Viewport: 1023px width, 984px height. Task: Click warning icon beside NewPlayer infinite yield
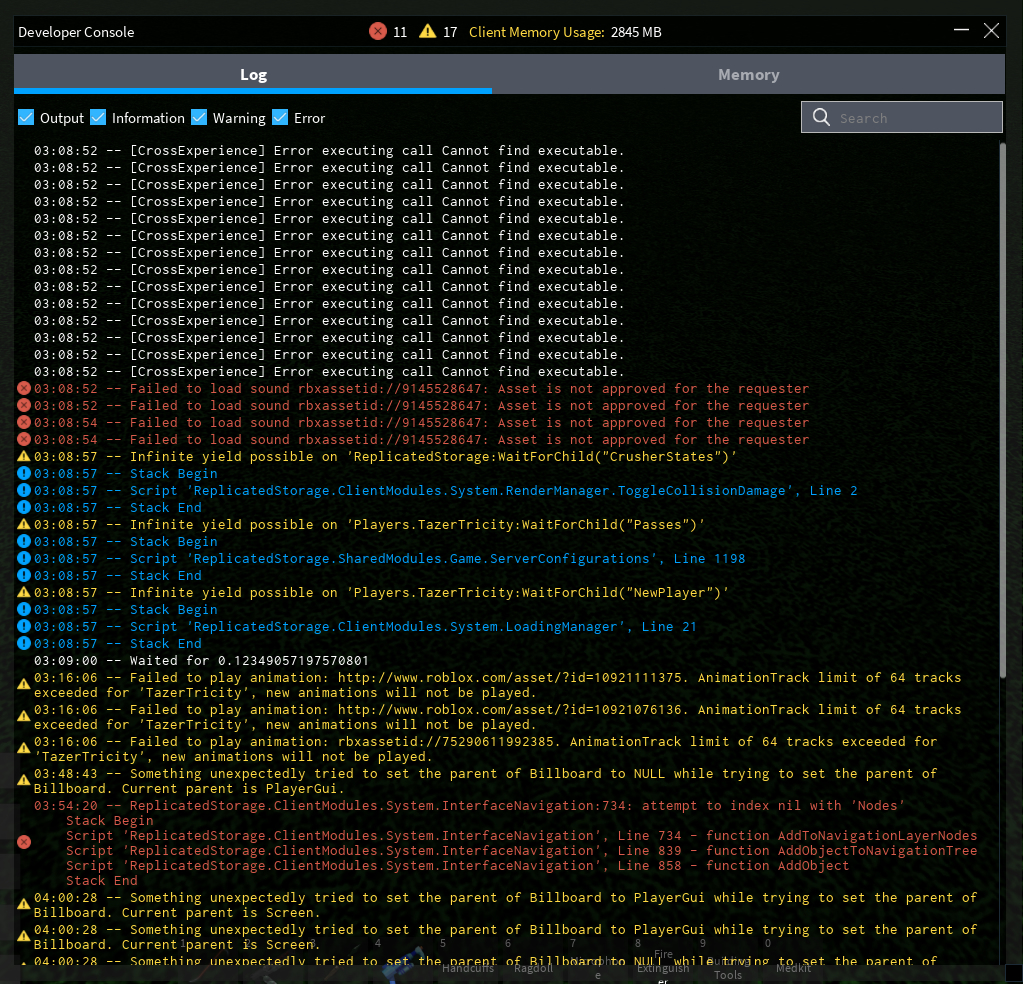pos(24,593)
